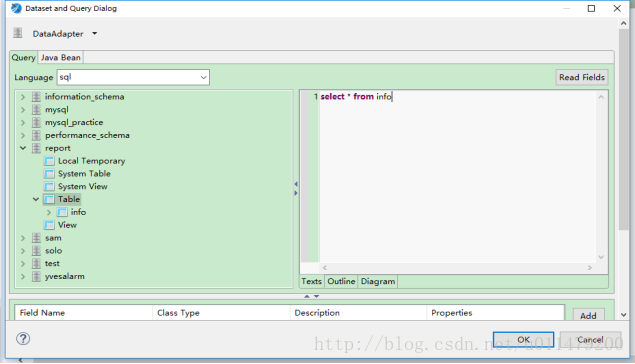This screenshot has height=364, width=635.
Task: Click the yvesalarm database icon
Action: pos(36,277)
